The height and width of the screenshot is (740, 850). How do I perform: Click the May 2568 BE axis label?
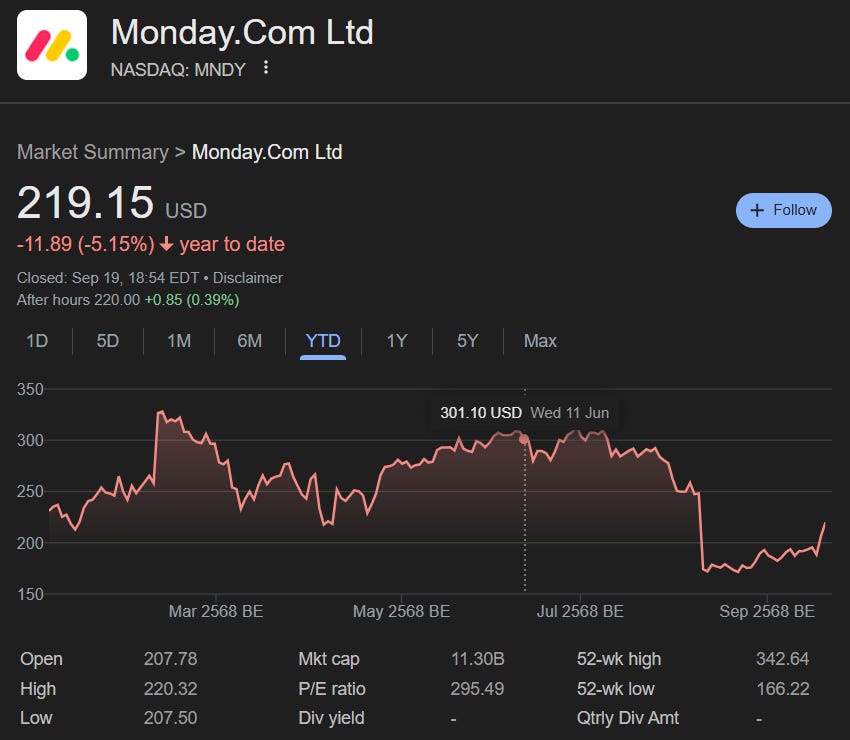pyautogui.click(x=401, y=612)
